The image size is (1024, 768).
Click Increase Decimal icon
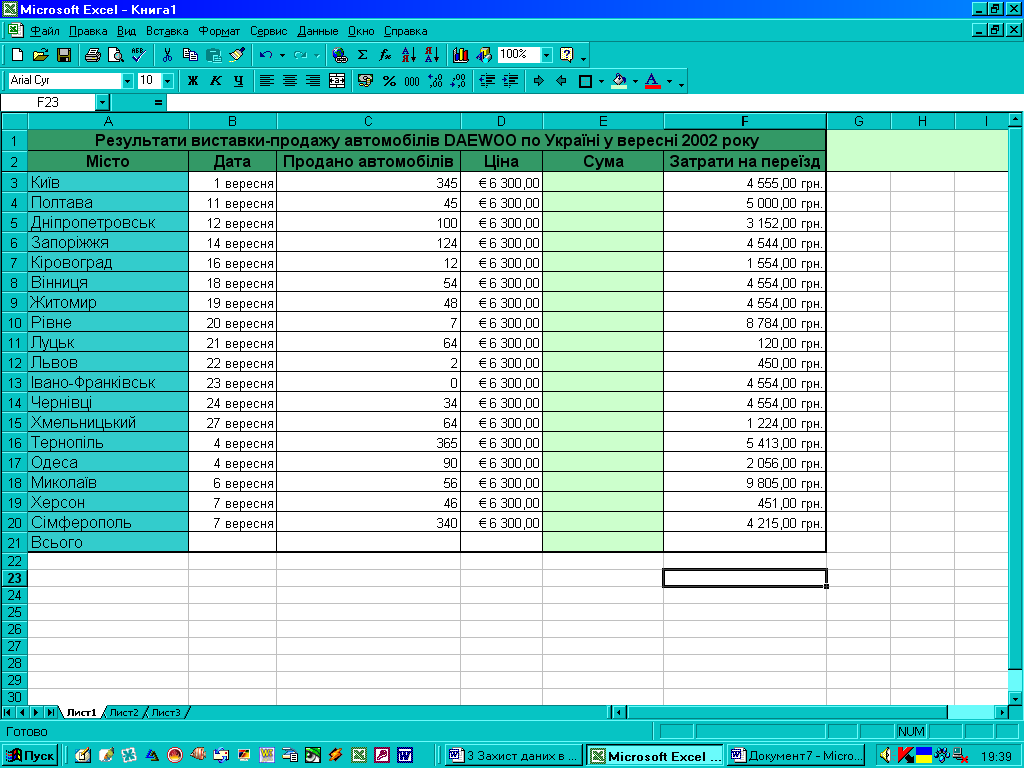point(435,81)
